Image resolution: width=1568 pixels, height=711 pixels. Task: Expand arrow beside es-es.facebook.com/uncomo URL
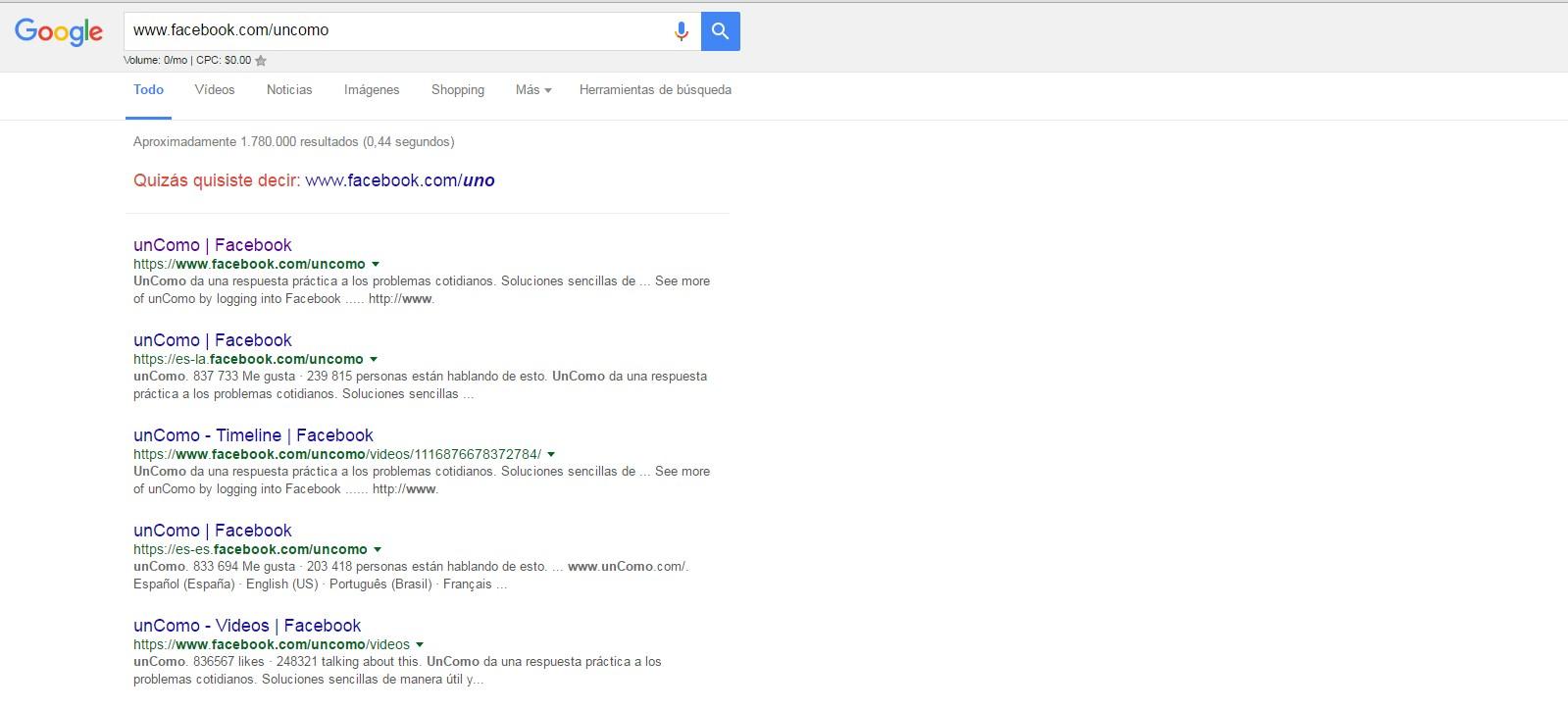[378, 549]
